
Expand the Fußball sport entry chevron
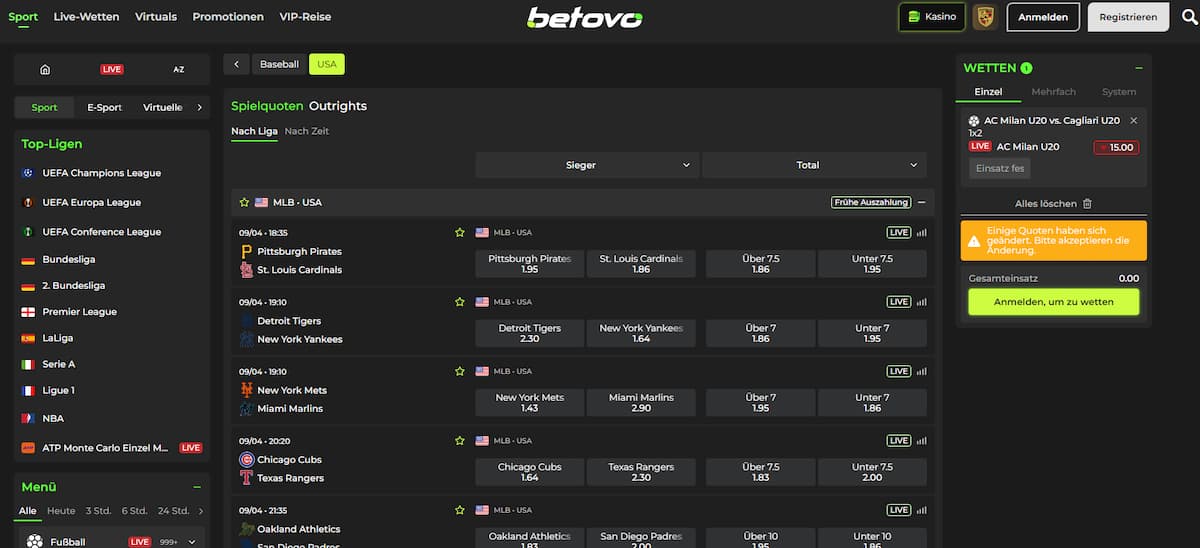click(x=191, y=542)
